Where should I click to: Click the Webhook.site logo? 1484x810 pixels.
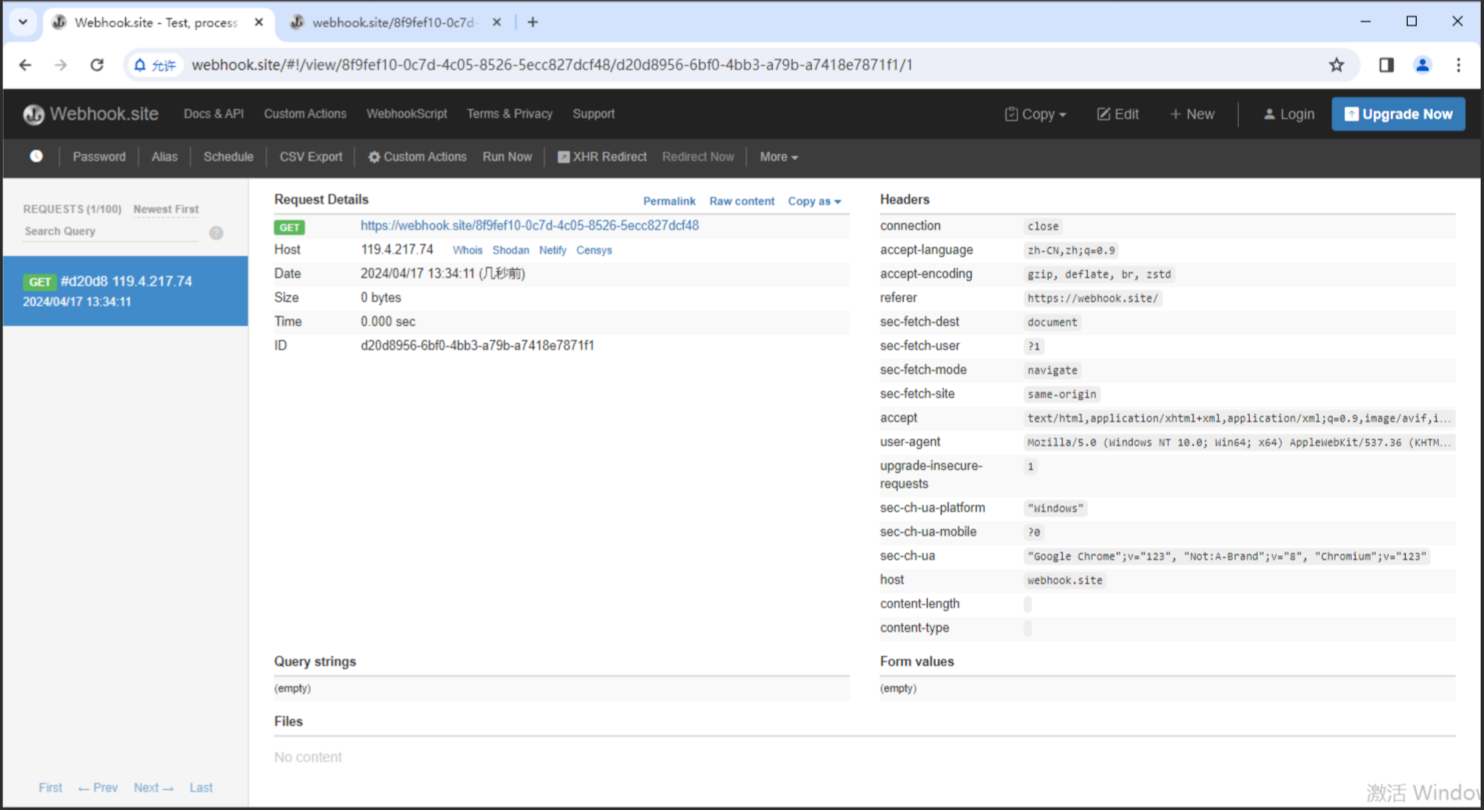coord(91,114)
